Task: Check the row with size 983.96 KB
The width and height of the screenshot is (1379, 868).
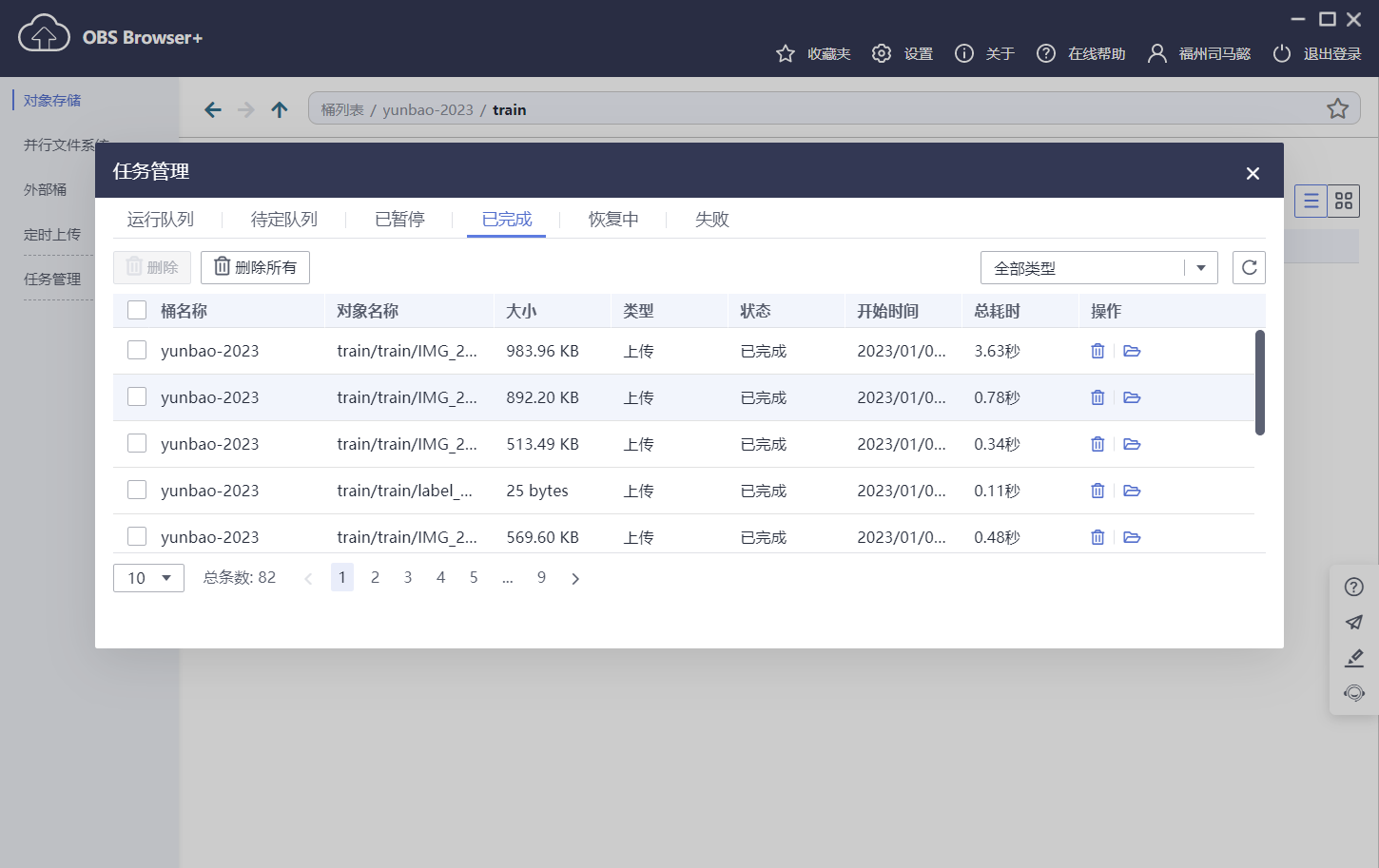Action: pos(137,350)
